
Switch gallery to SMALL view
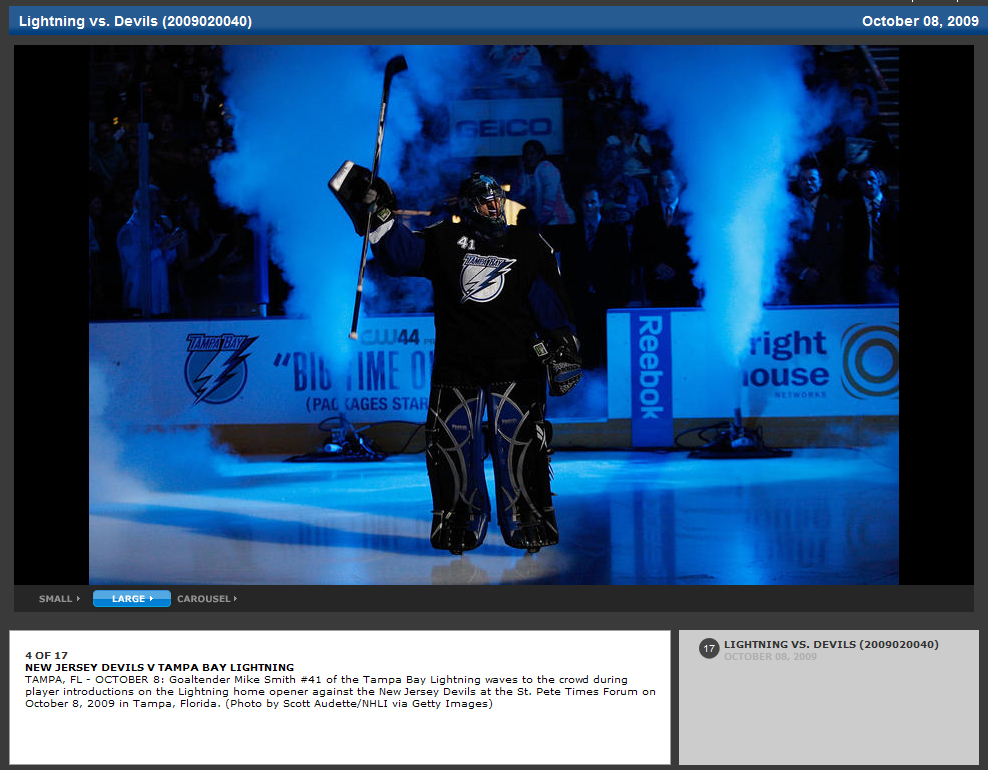click(x=59, y=599)
